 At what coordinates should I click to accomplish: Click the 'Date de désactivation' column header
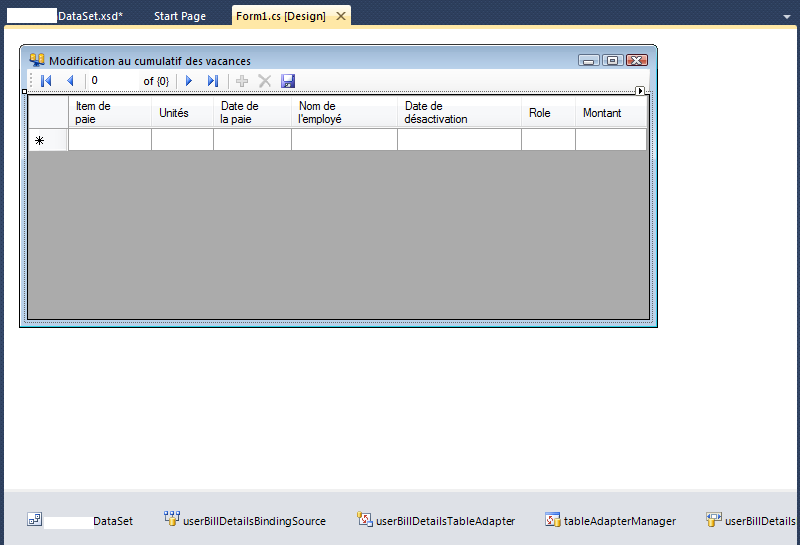[459, 112]
